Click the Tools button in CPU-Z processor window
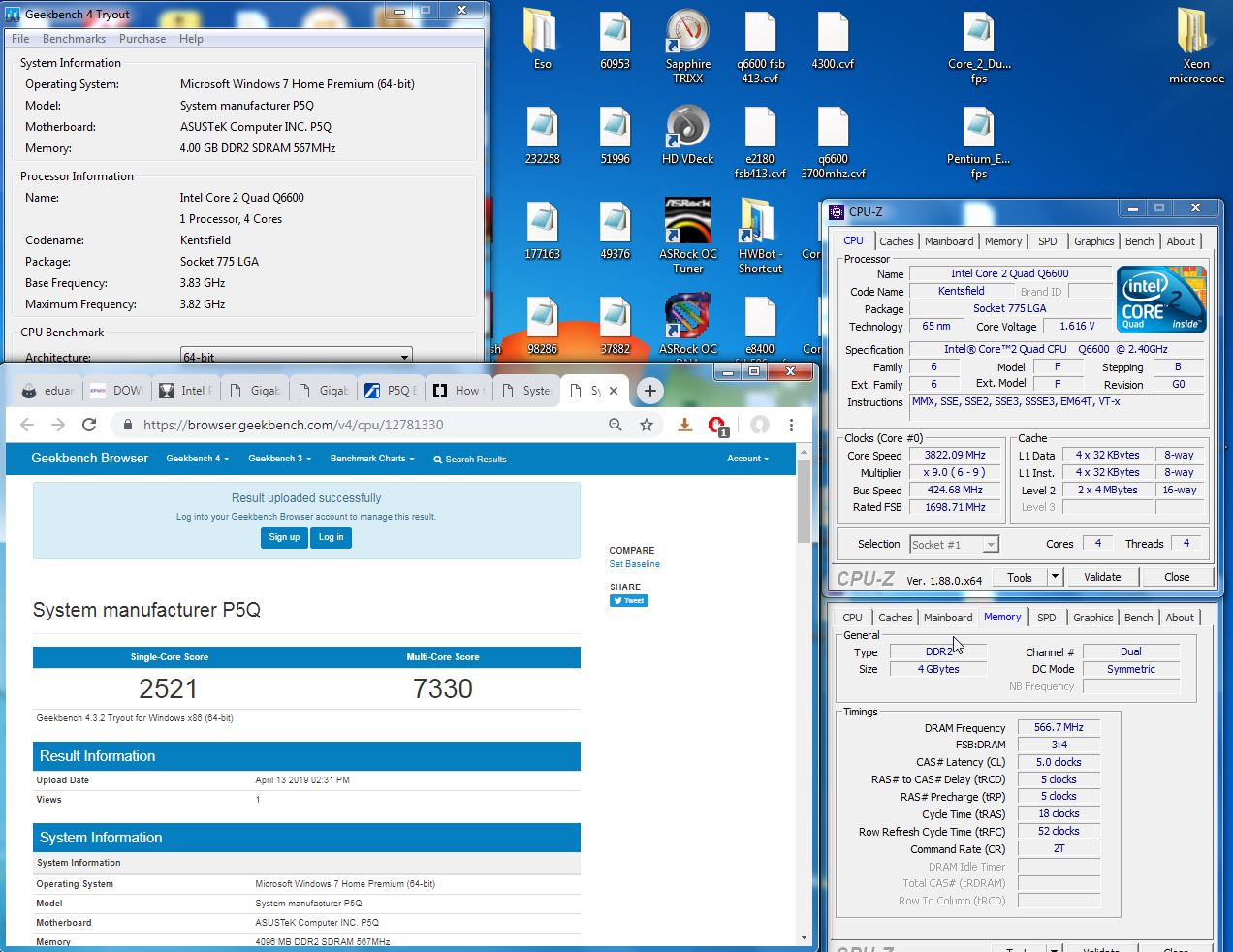 (x=1020, y=577)
